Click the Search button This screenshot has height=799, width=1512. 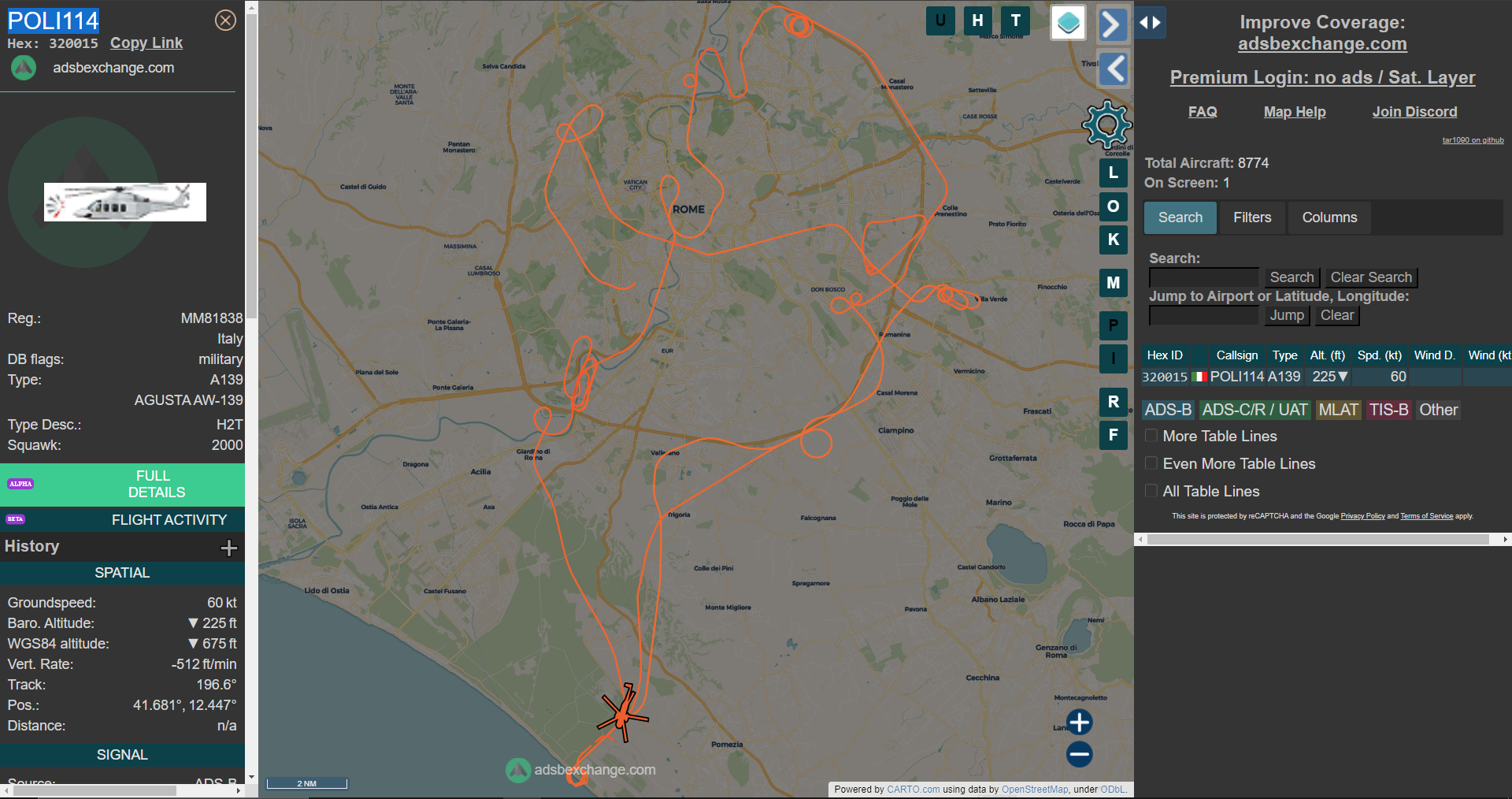(1291, 277)
